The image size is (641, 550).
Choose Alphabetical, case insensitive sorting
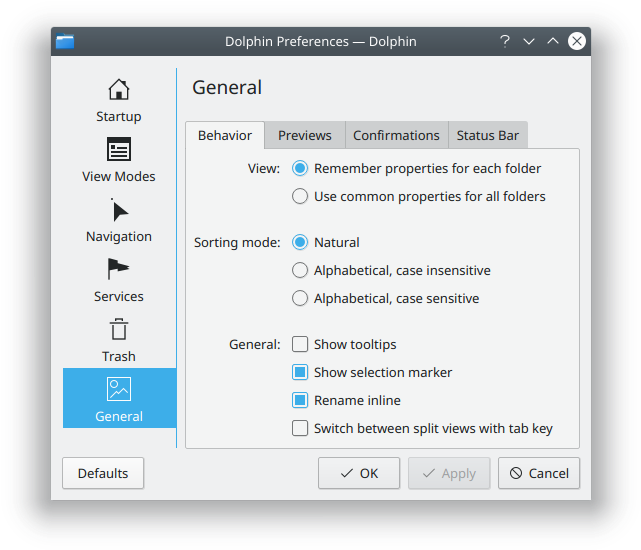[x=300, y=270]
